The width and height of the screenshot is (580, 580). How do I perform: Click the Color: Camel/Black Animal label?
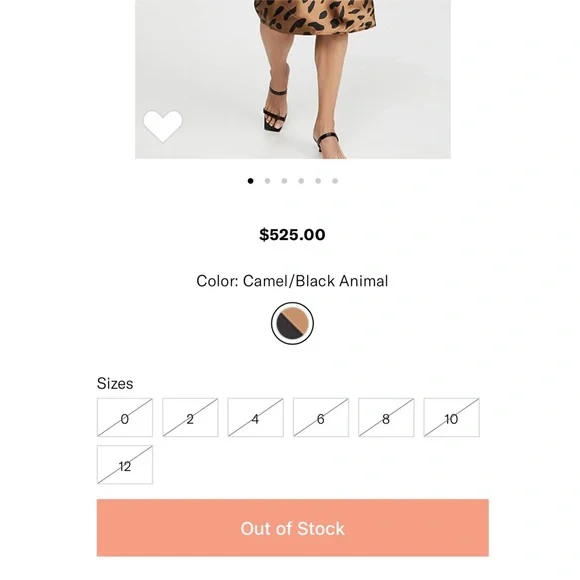click(x=292, y=281)
